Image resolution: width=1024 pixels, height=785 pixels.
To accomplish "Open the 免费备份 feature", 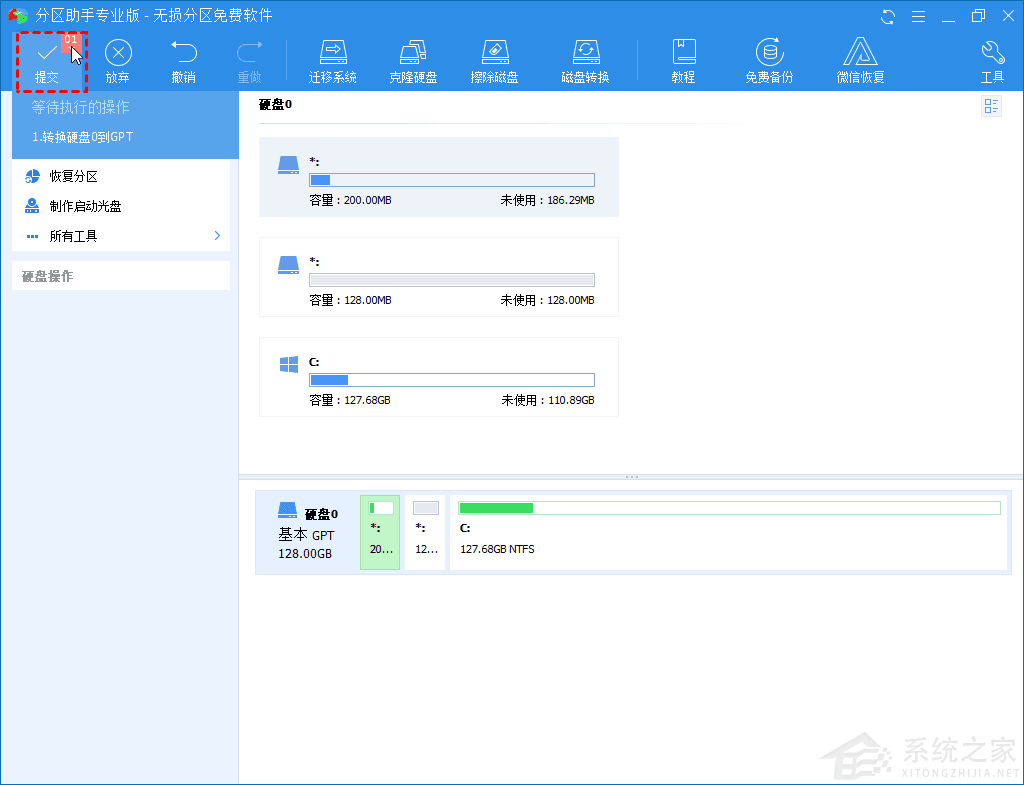I will 768,58.
